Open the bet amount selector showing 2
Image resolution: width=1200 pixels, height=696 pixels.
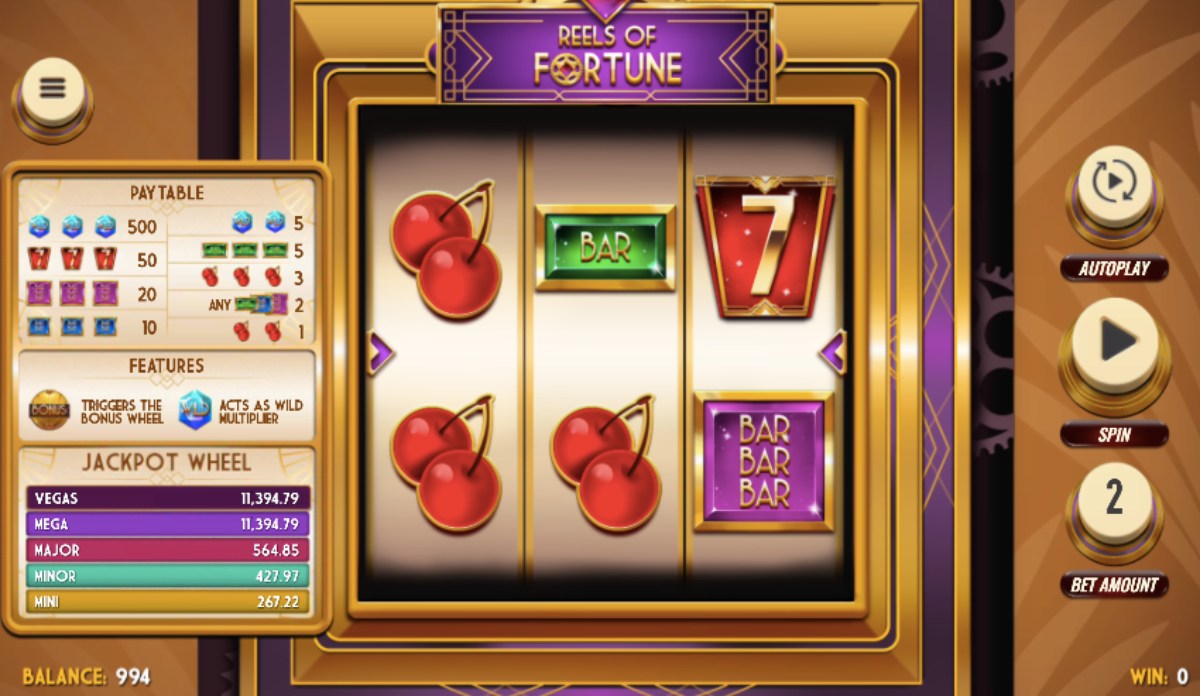point(1114,502)
